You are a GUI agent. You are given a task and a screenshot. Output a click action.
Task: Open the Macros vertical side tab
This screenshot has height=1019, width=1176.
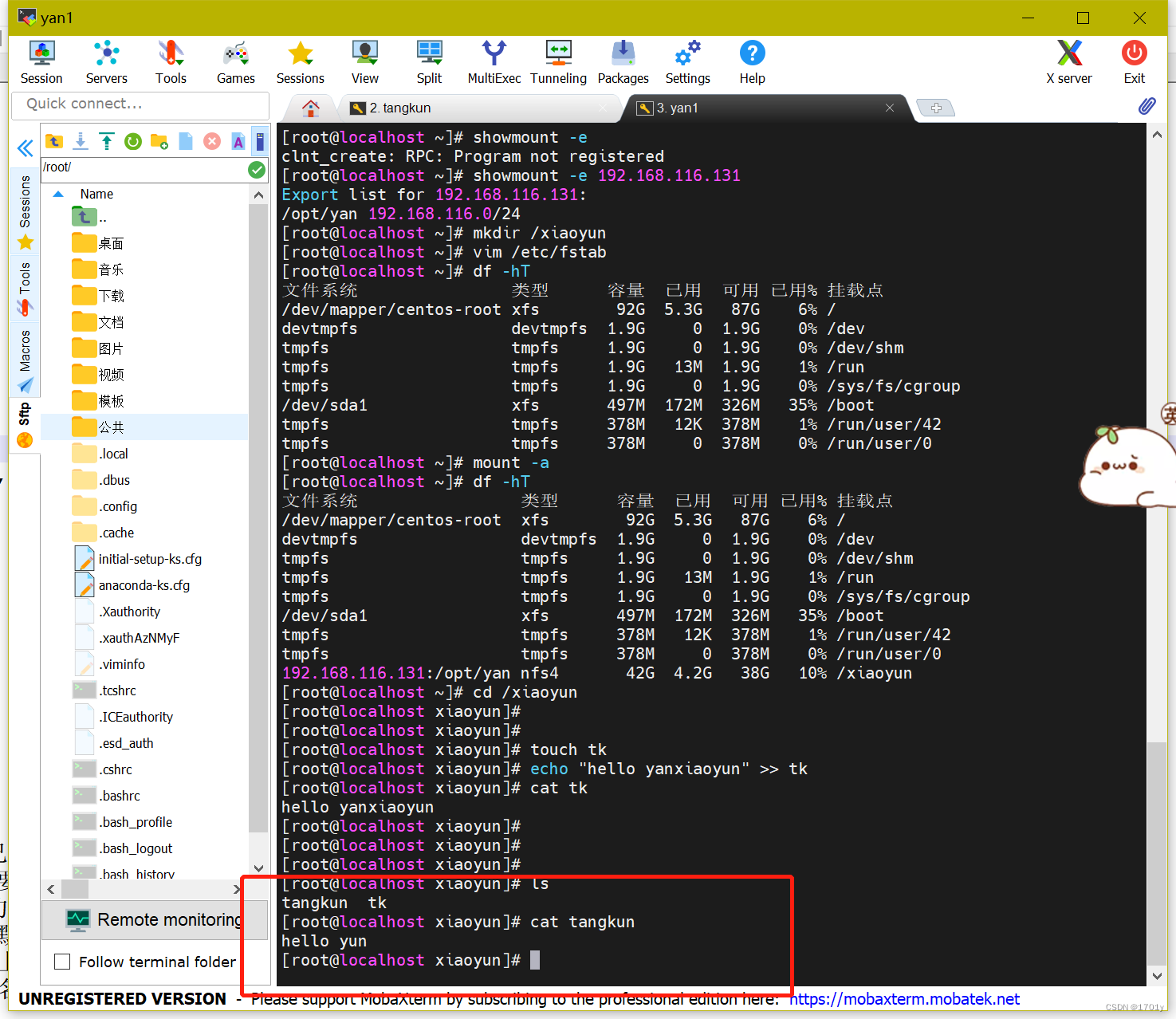(x=25, y=360)
